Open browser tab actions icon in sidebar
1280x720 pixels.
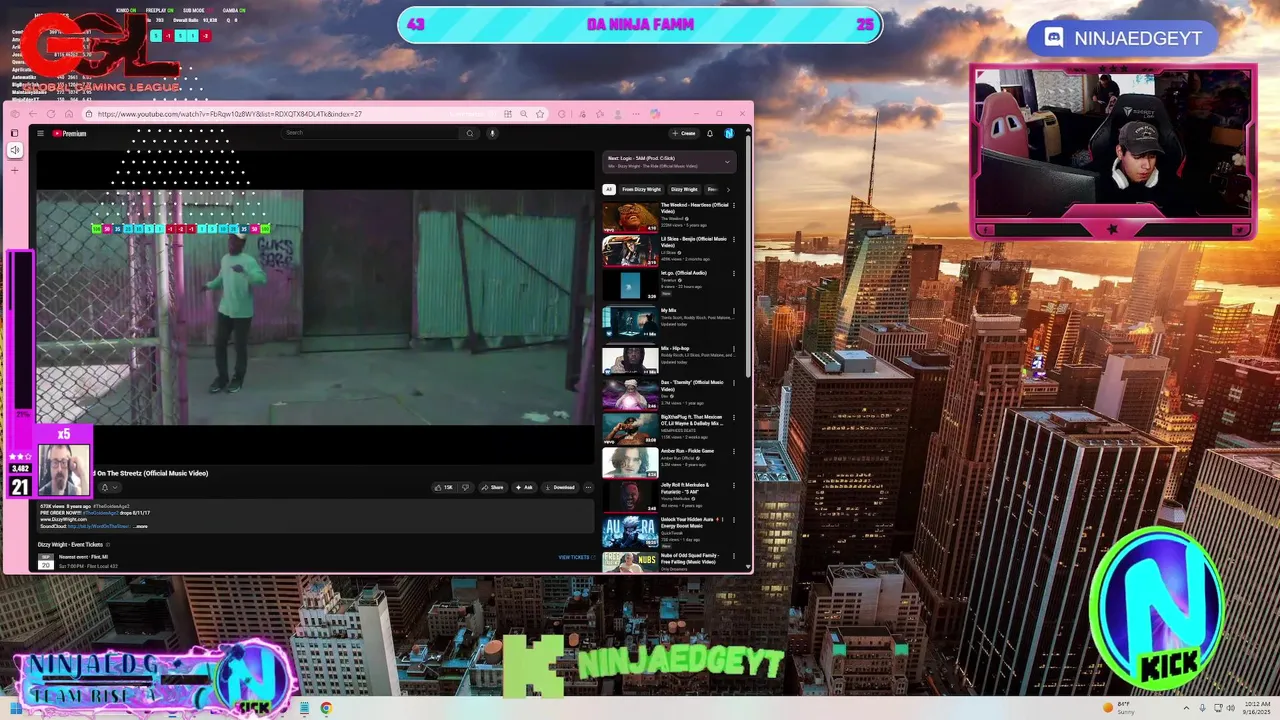point(14,133)
